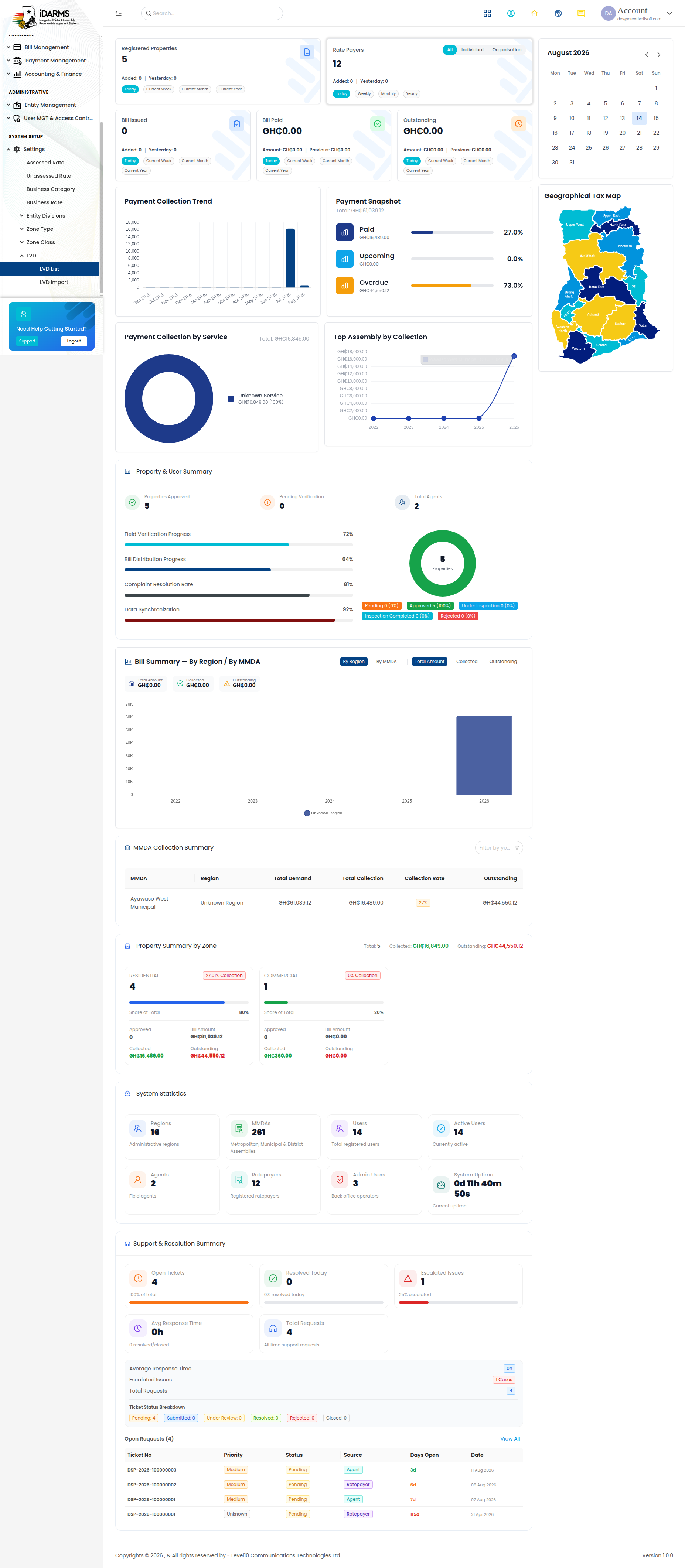Viewport: 685px width, 1568px height.
Task: Open the Filter by year dropdown
Action: point(499,848)
